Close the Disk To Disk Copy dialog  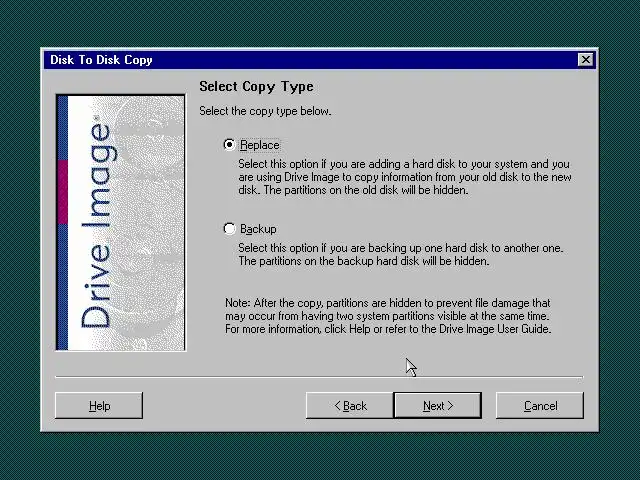pyautogui.click(x=586, y=60)
